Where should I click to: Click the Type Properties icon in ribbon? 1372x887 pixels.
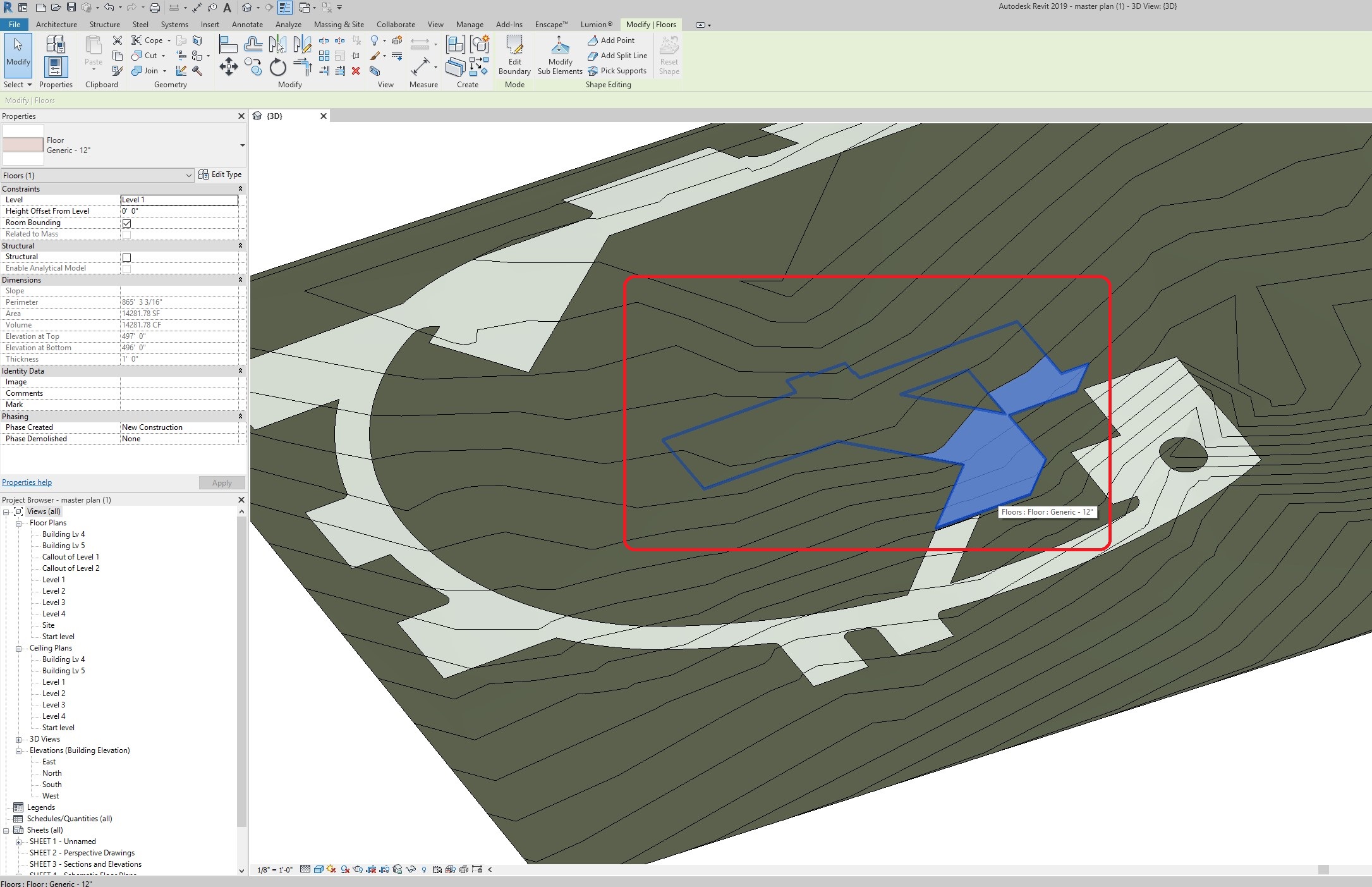point(56,44)
